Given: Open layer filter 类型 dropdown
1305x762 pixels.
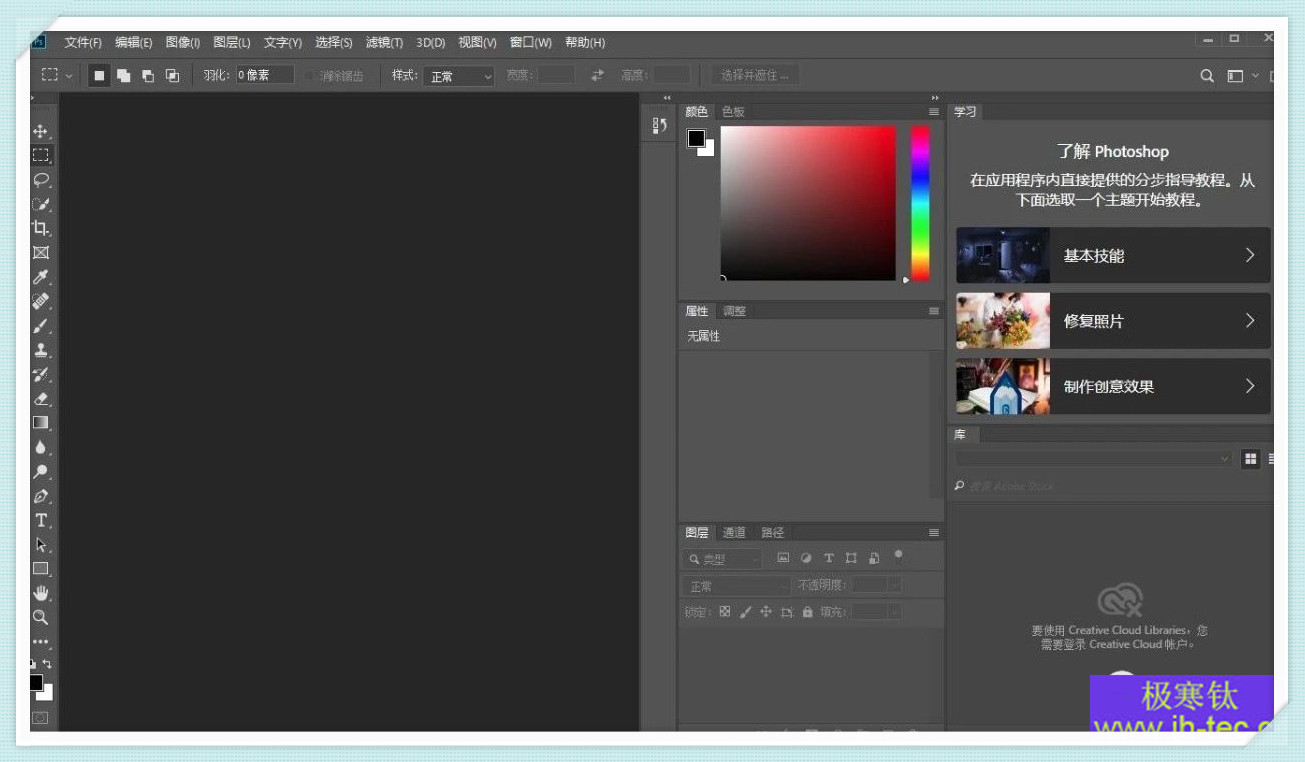Looking at the screenshot, I should pos(722,559).
